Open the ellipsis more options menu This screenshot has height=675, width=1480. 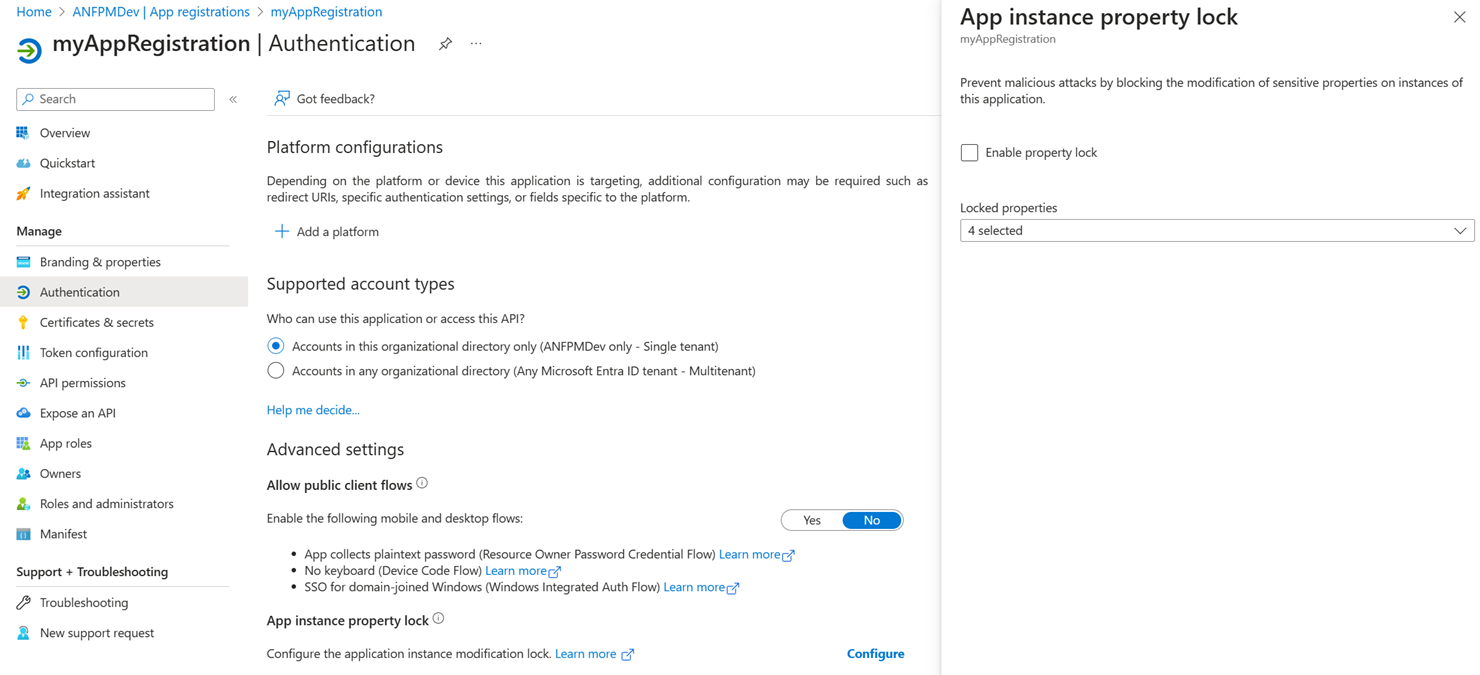point(476,44)
